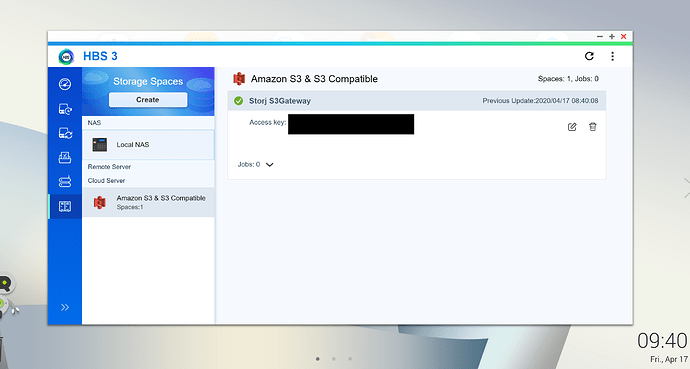Screen dimensions: 690x369
Task: Click the HBS 3 title text
Action: (100, 56)
